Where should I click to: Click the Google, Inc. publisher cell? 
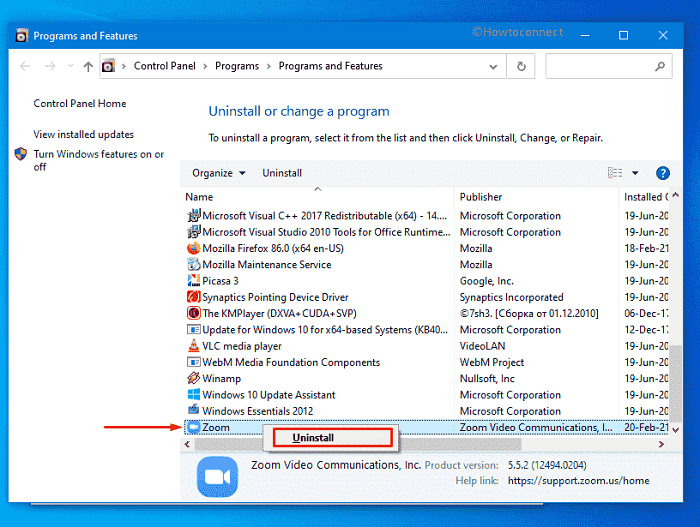[x=487, y=281]
